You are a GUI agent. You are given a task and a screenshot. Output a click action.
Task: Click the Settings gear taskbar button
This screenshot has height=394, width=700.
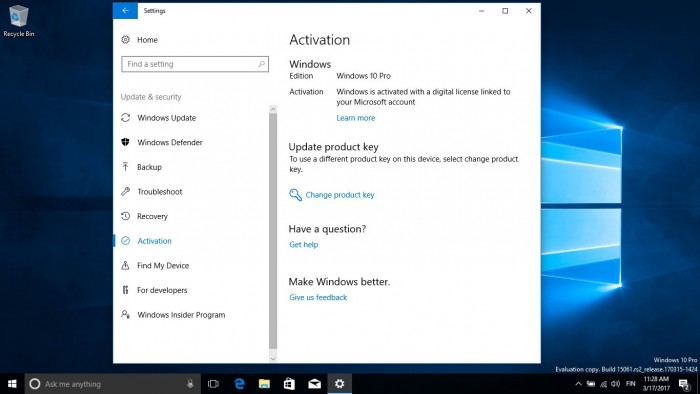(339, 384)
